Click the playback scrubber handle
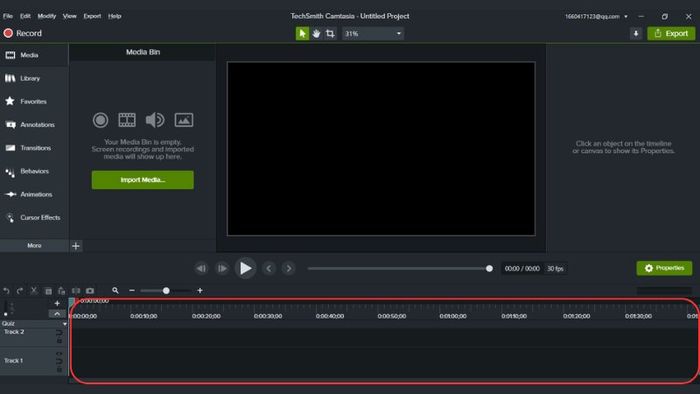Viewport: 700px width, 394px height. [489, 269]
